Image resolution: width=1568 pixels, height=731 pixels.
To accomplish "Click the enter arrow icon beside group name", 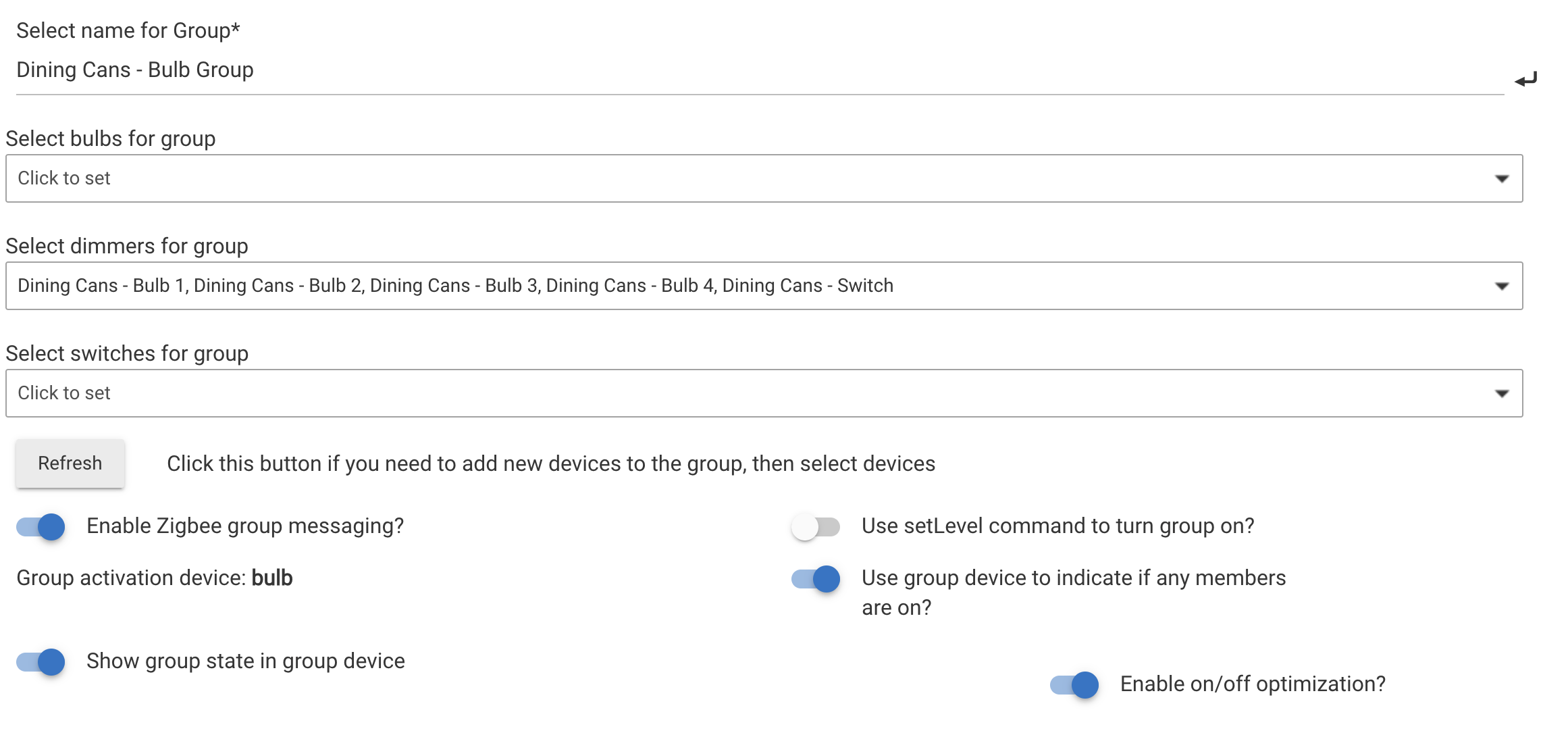I will tap(1525, 80).
